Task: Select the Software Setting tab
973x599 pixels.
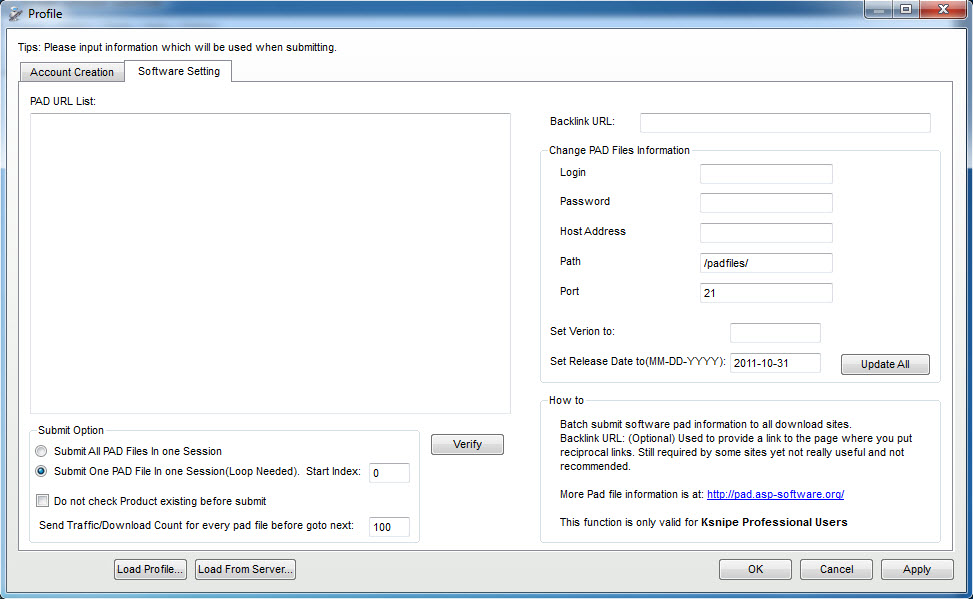Action: pos(179,71)
